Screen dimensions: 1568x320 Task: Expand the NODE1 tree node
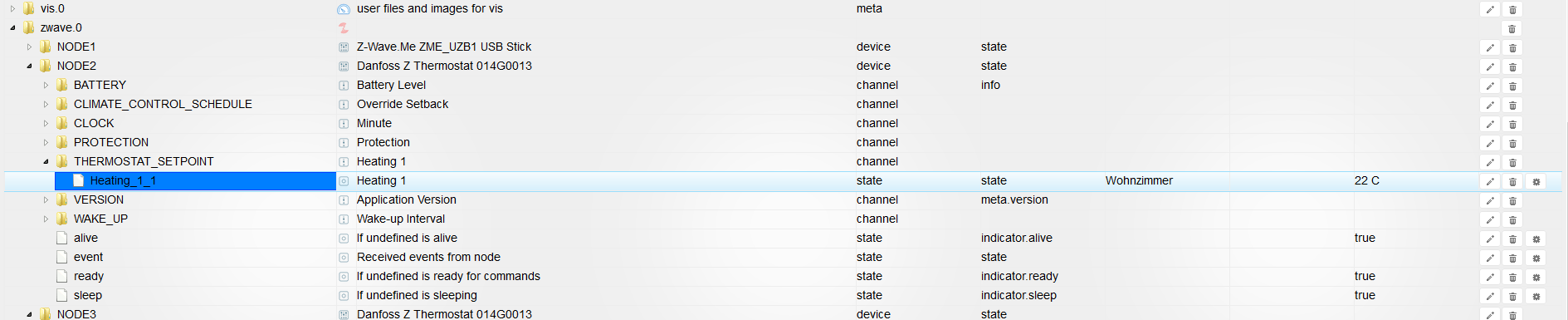click(29, 47)
